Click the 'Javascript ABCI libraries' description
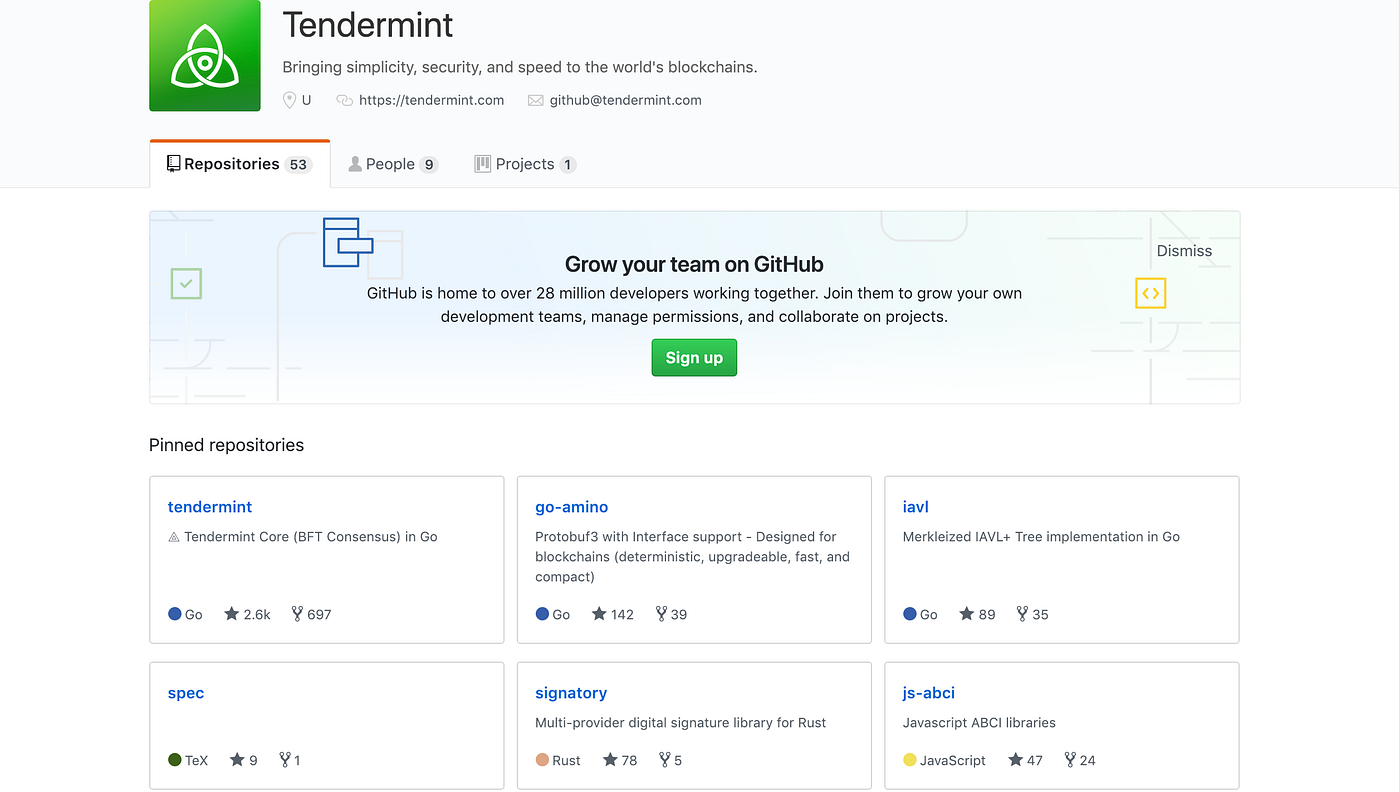The height and width of the screenshot is (792, 1400). click(x=979, y=723)
